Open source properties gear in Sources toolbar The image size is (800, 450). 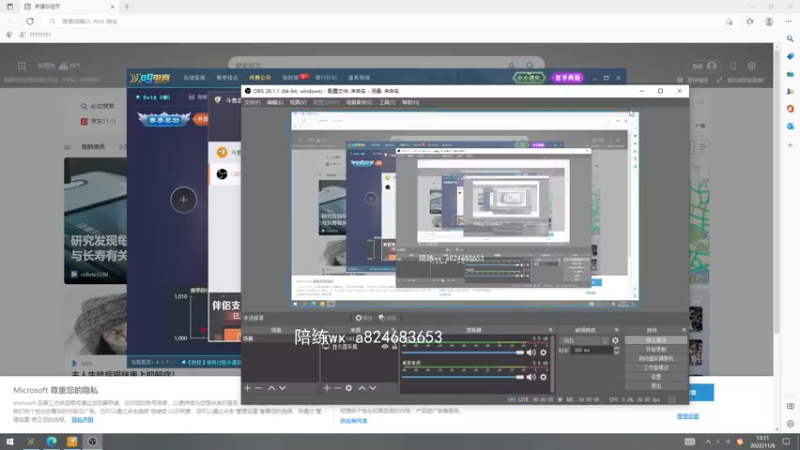point(348,388)
